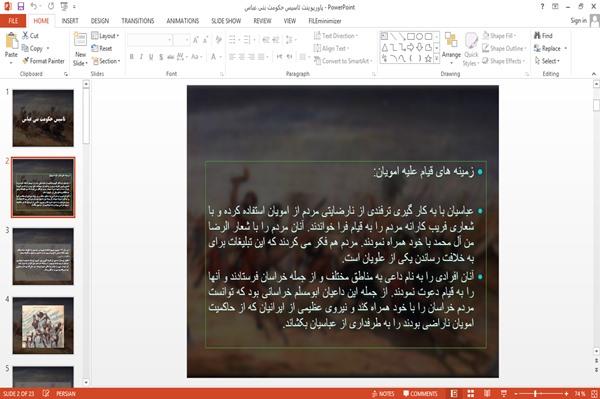Image resolution: width=600 pixels, height=399 pixels.
Task: Switch to Slide Sorter view
Action: pos(471,394)
